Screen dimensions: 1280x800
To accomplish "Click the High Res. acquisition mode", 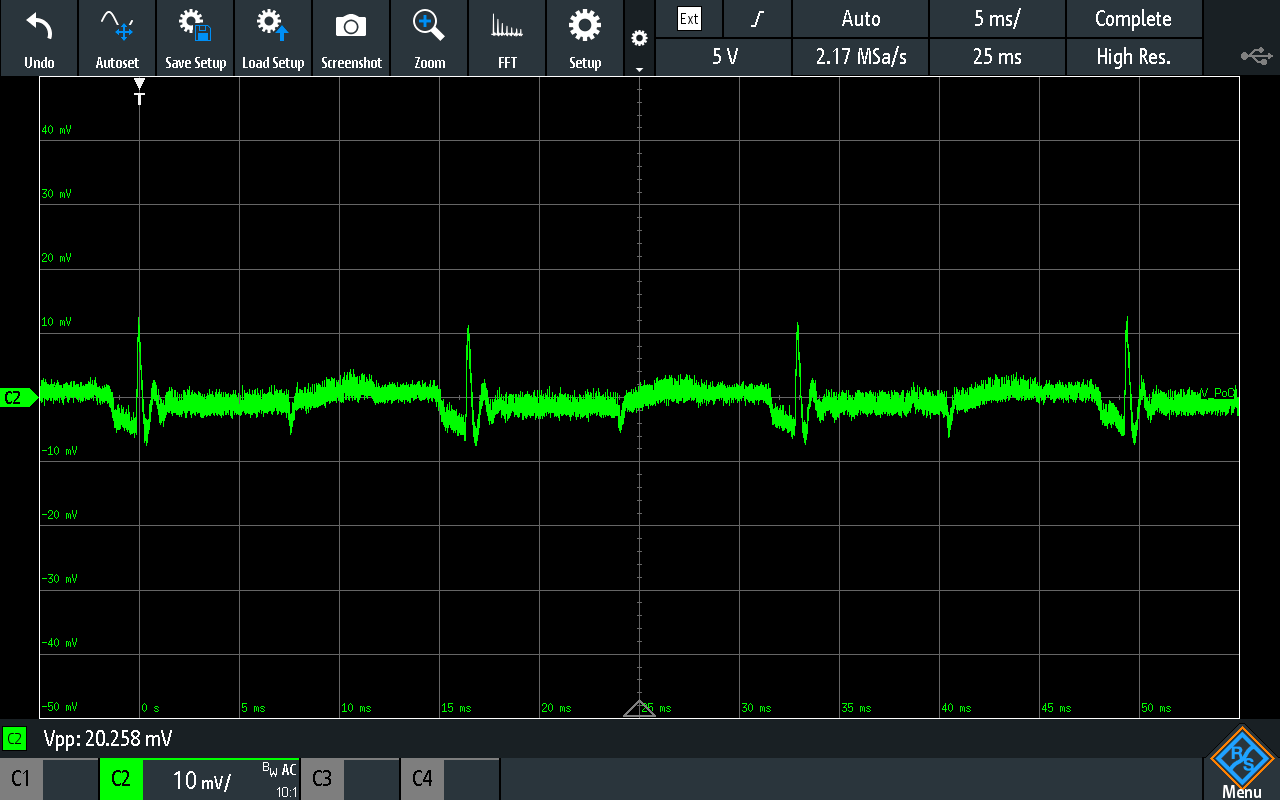I will pos(1134,57).
